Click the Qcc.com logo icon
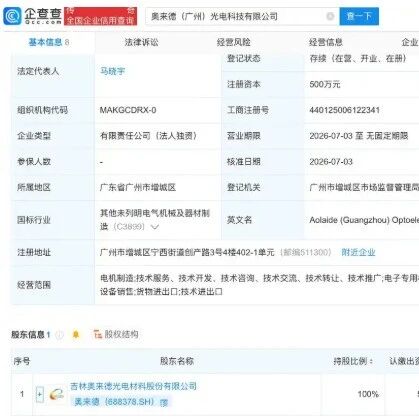Image resolution: width=419 pixels, height=419 pixels. (x=12, y=16)
